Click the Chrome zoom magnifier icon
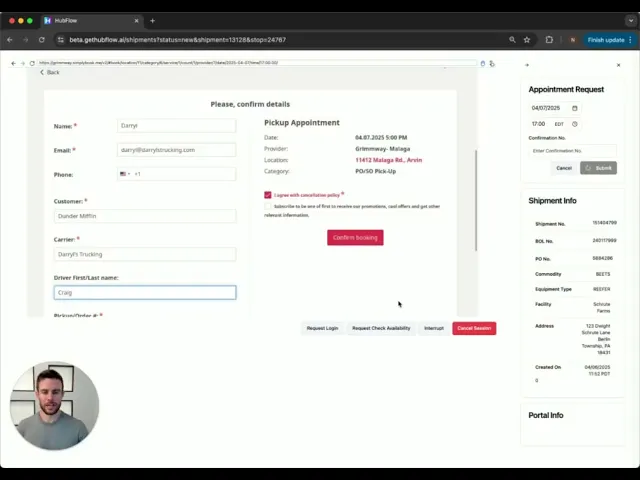 [512, 40]
